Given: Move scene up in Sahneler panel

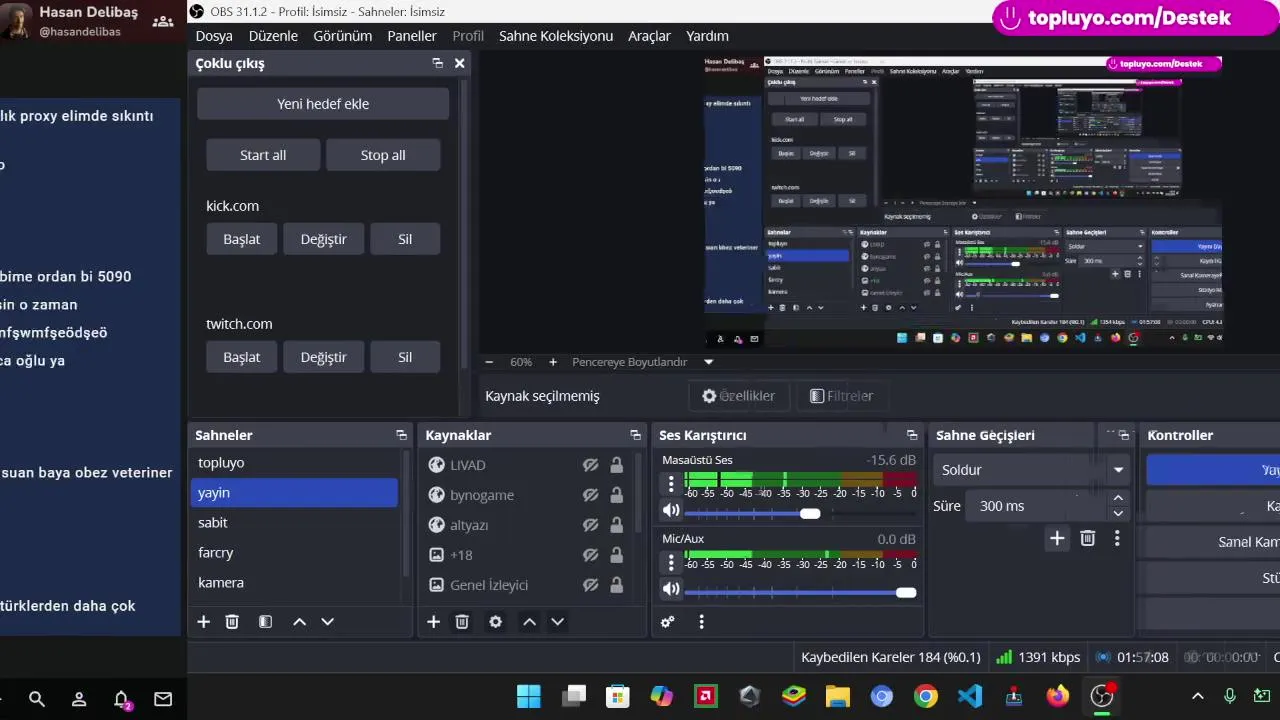Looking at the screenshot, I should 299,622.
